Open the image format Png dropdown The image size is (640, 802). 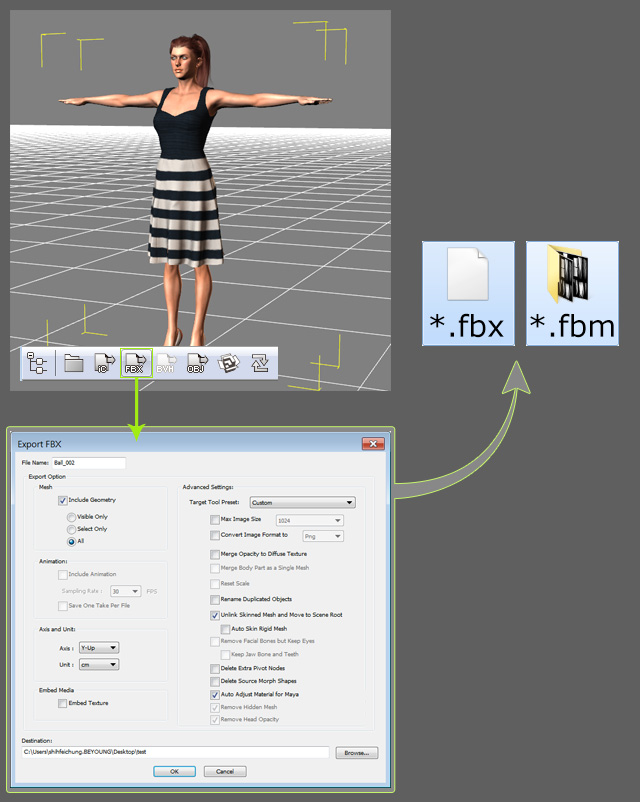323,536
